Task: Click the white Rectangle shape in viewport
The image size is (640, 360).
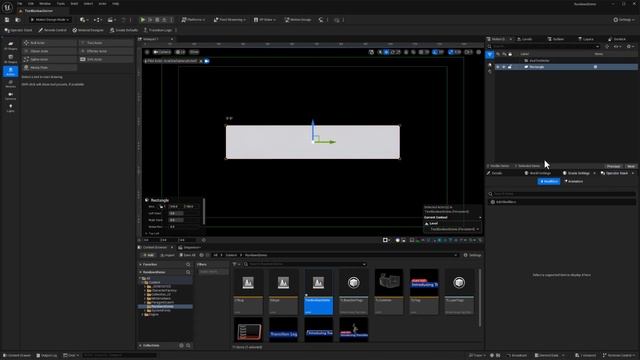Action: point(313,142)
